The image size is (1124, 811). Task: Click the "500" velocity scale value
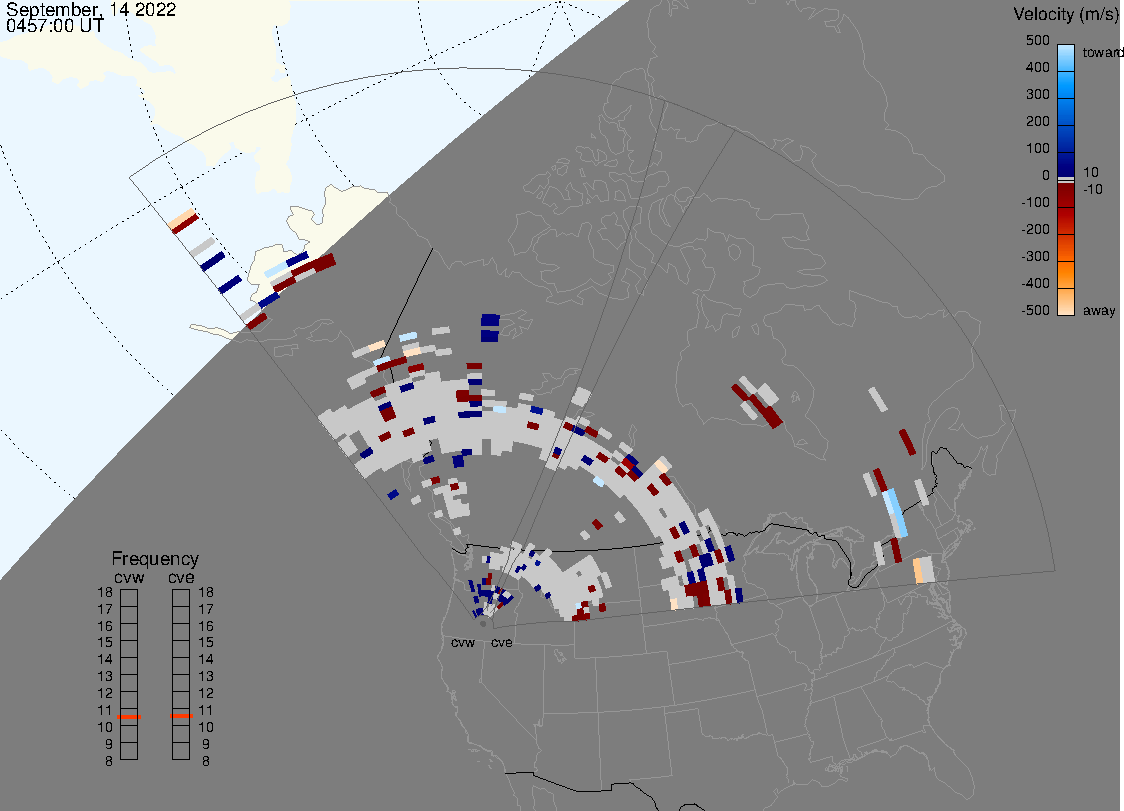[1037, 40]
